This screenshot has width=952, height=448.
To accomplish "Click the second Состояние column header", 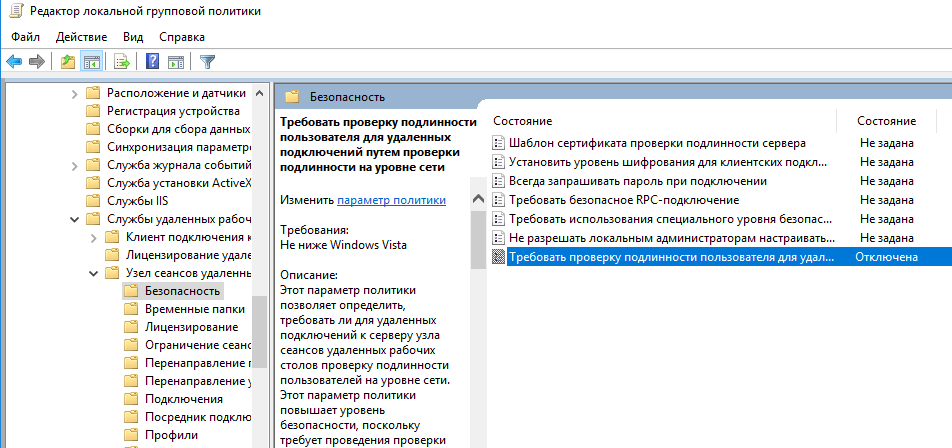I will [x=886, y=121].
